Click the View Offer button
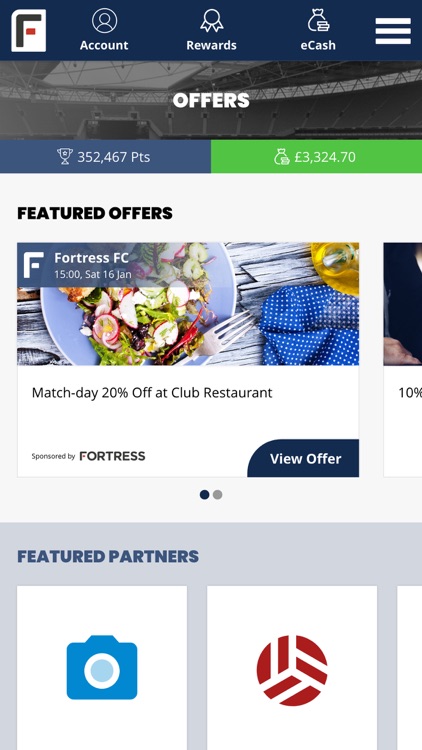 (303, 458)
